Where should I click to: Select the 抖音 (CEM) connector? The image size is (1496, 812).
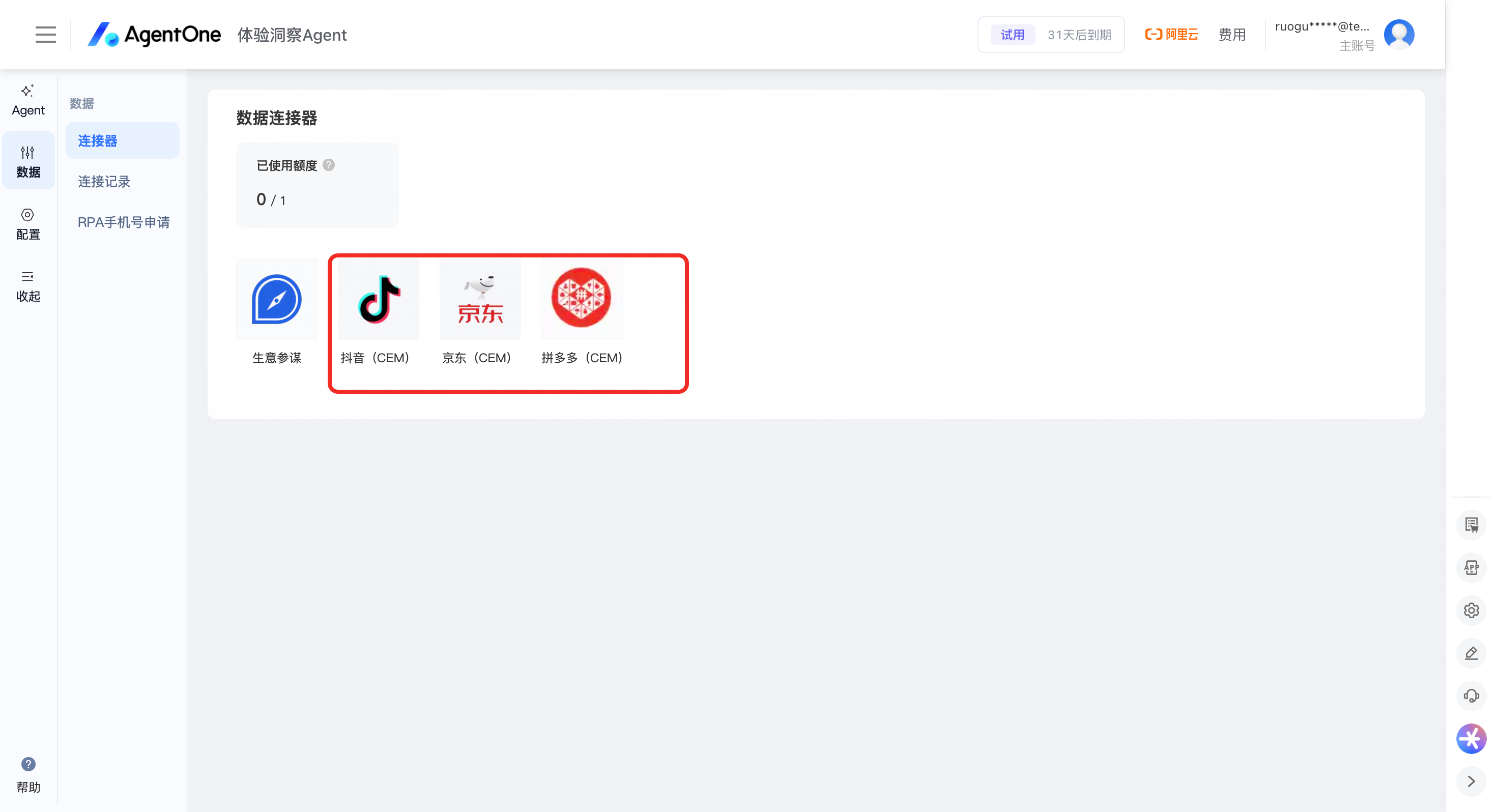[378, 299]
